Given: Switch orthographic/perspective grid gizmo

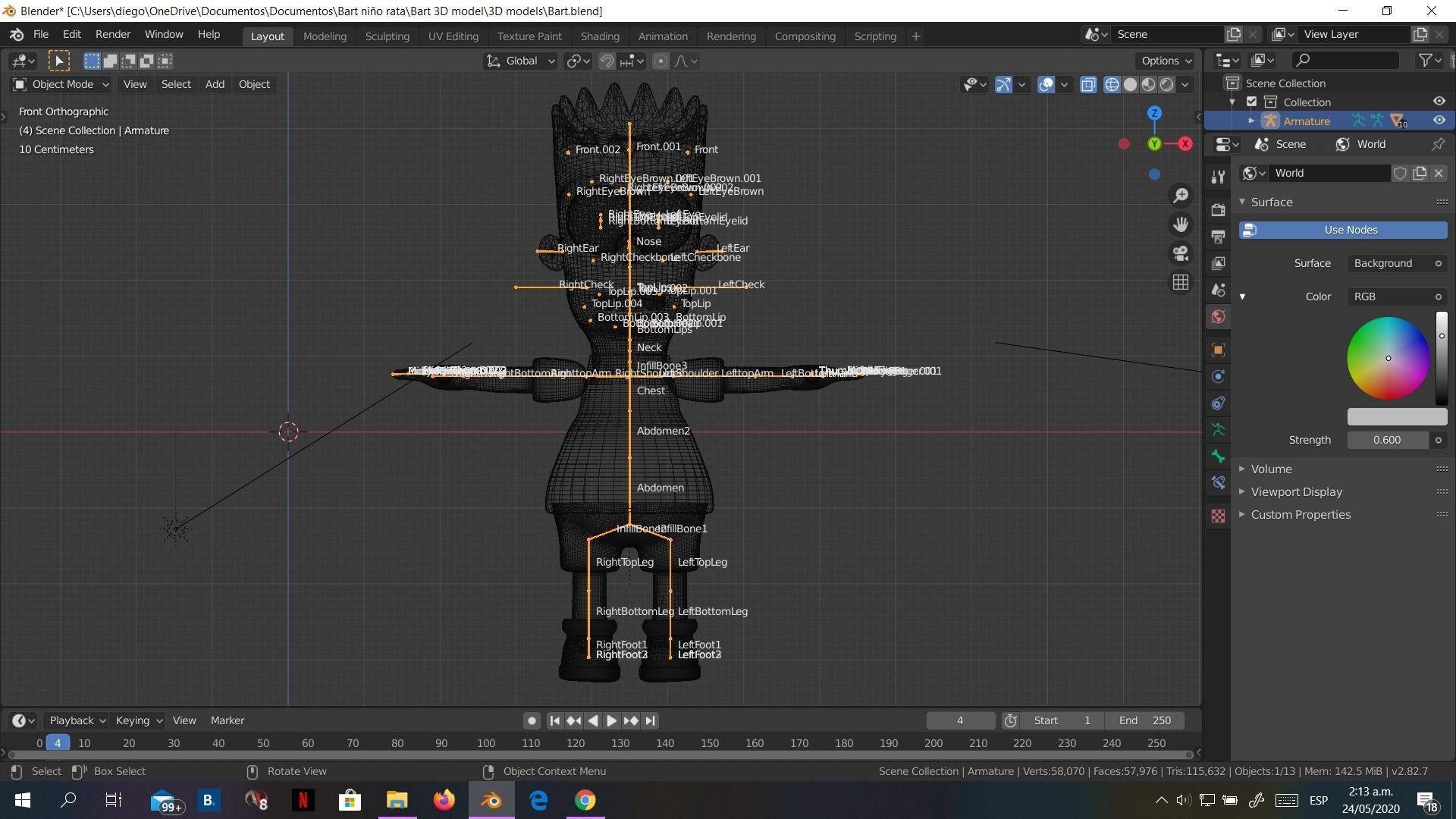Looking at the screenshot, I should click(1181, 282).
